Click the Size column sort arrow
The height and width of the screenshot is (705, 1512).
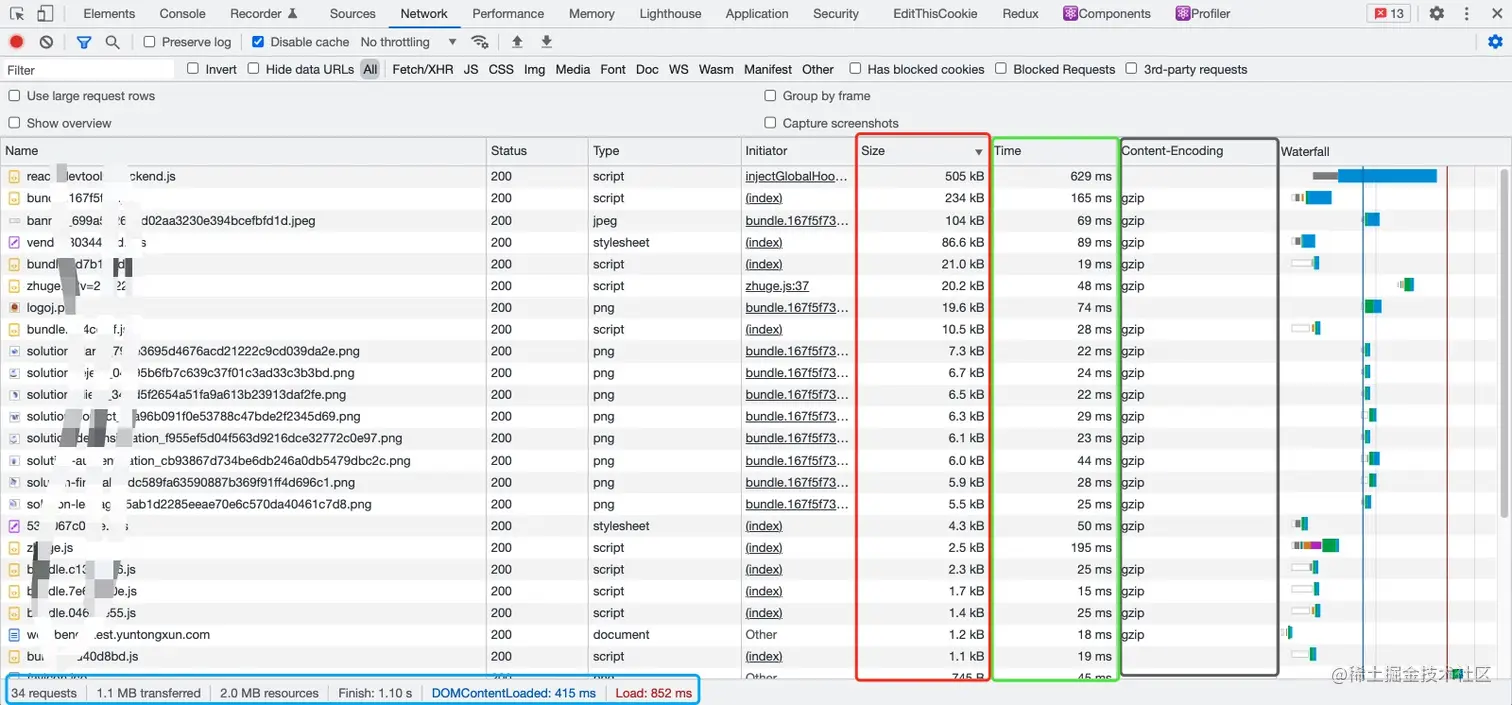[x=978, y=152]
